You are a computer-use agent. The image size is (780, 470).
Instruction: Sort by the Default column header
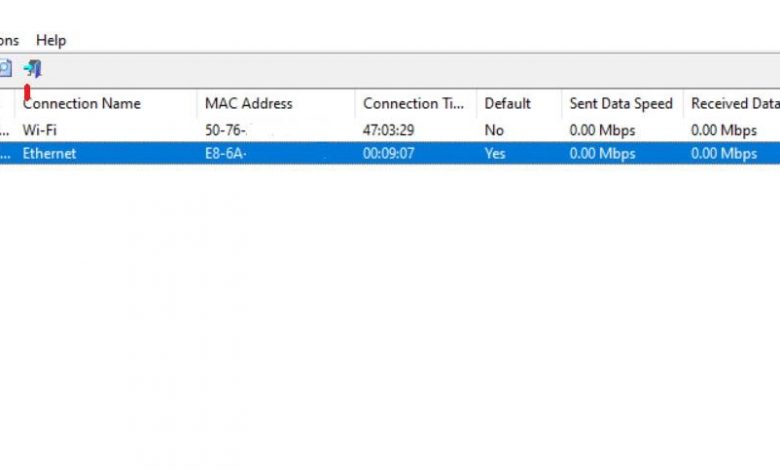point(507,103)
